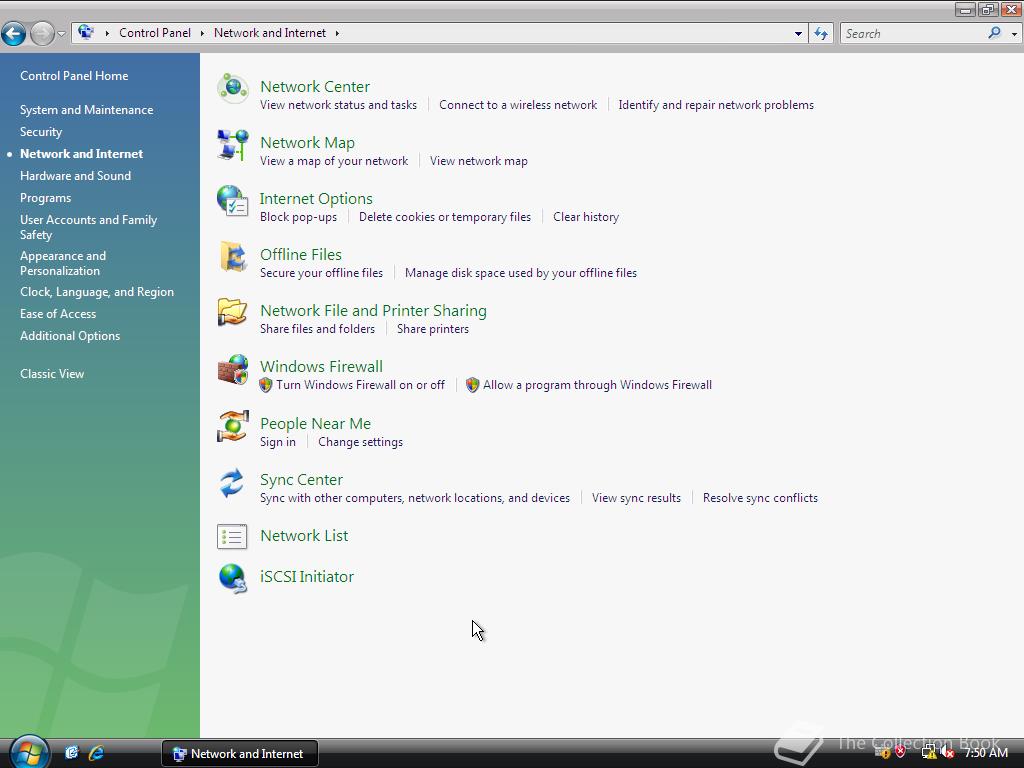Click the Windows Firewall brick wall icon
1024x768 pixels.
point(232,369)
